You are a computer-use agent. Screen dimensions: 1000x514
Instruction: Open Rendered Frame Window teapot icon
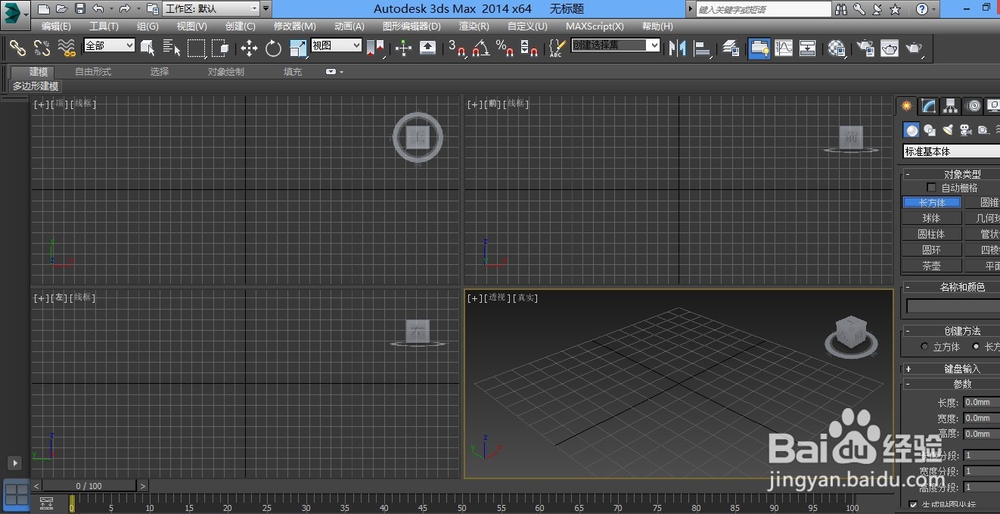pyautogui.click(x=889, y=48)
